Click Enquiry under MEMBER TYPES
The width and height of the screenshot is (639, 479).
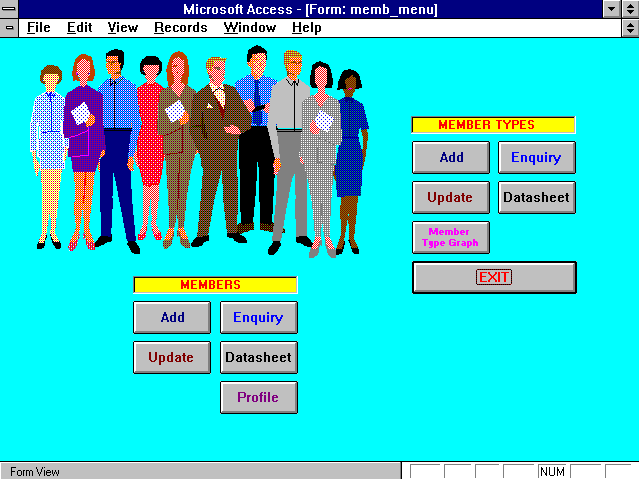(x=537, y=157)
